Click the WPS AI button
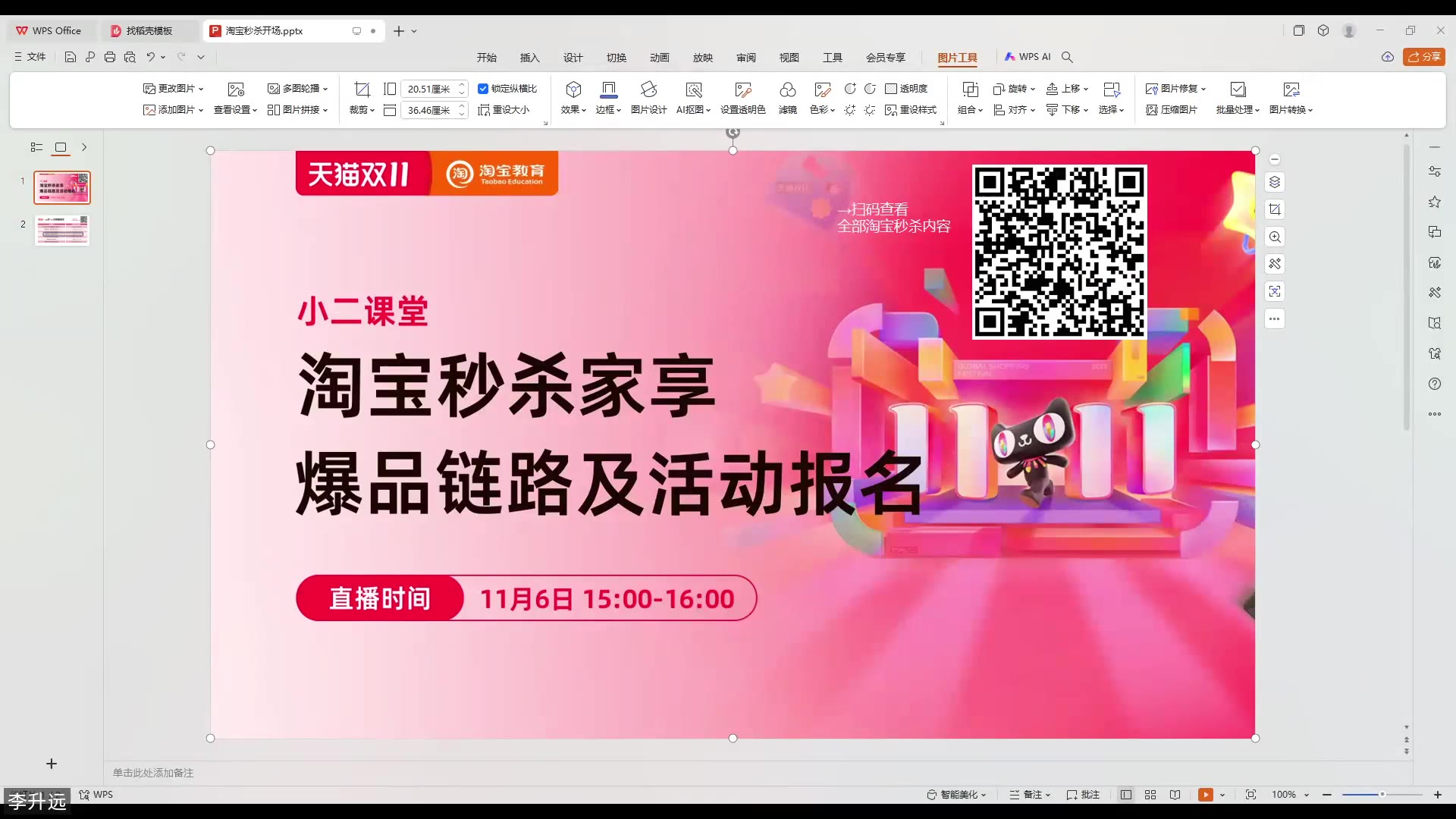 tap(1029, 57)
